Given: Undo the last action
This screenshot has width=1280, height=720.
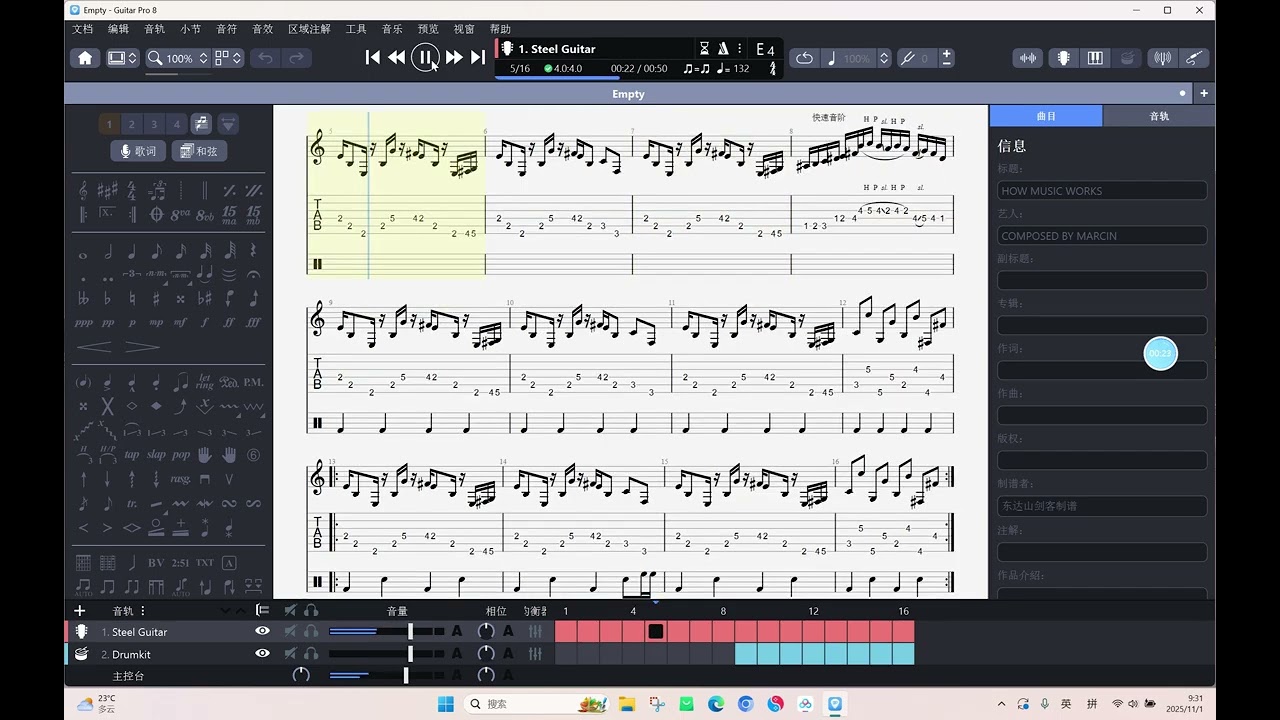Looking at the screenshot, I should pos(265,58).
